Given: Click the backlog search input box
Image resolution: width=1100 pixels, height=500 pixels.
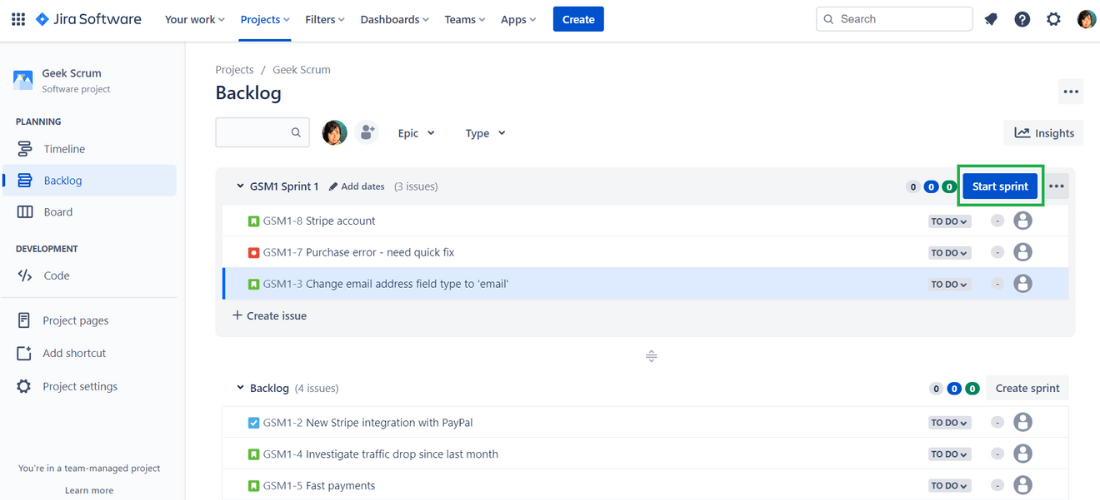Looking at the screenshot, I should (x=262, y=133).
